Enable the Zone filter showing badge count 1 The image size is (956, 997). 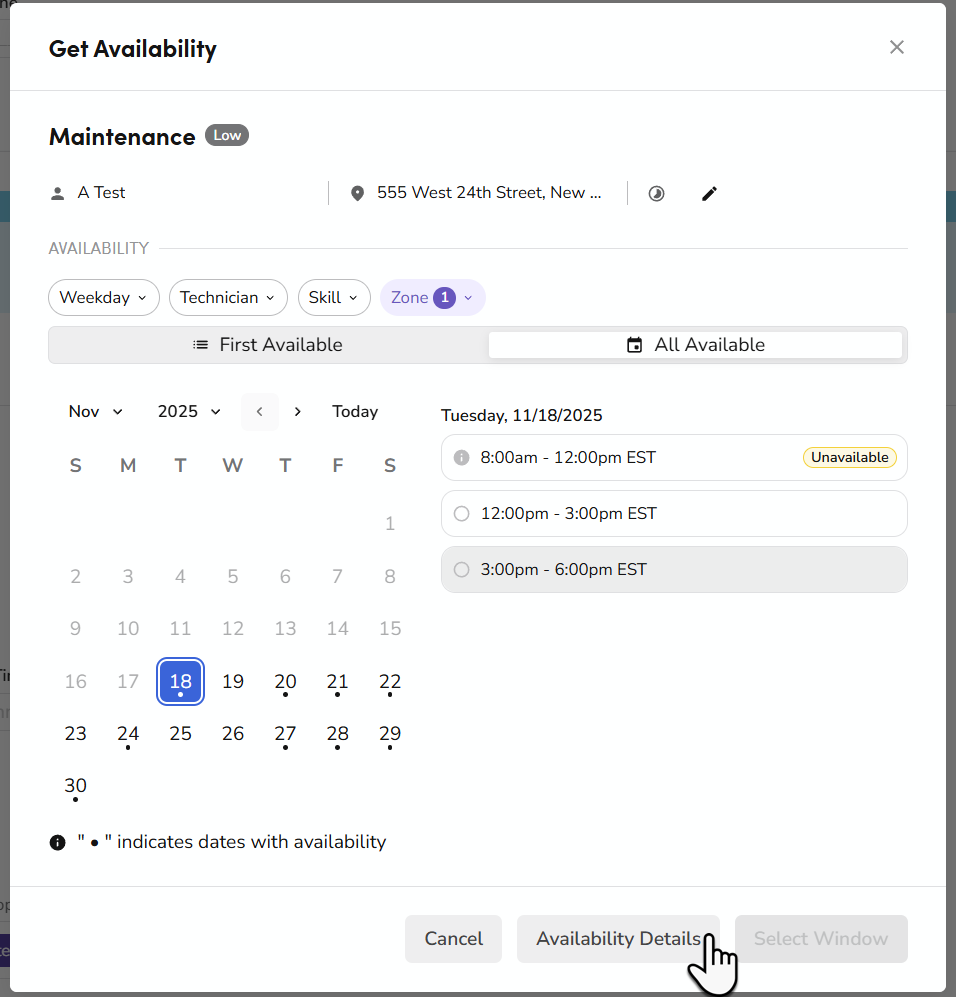[432, 297]
